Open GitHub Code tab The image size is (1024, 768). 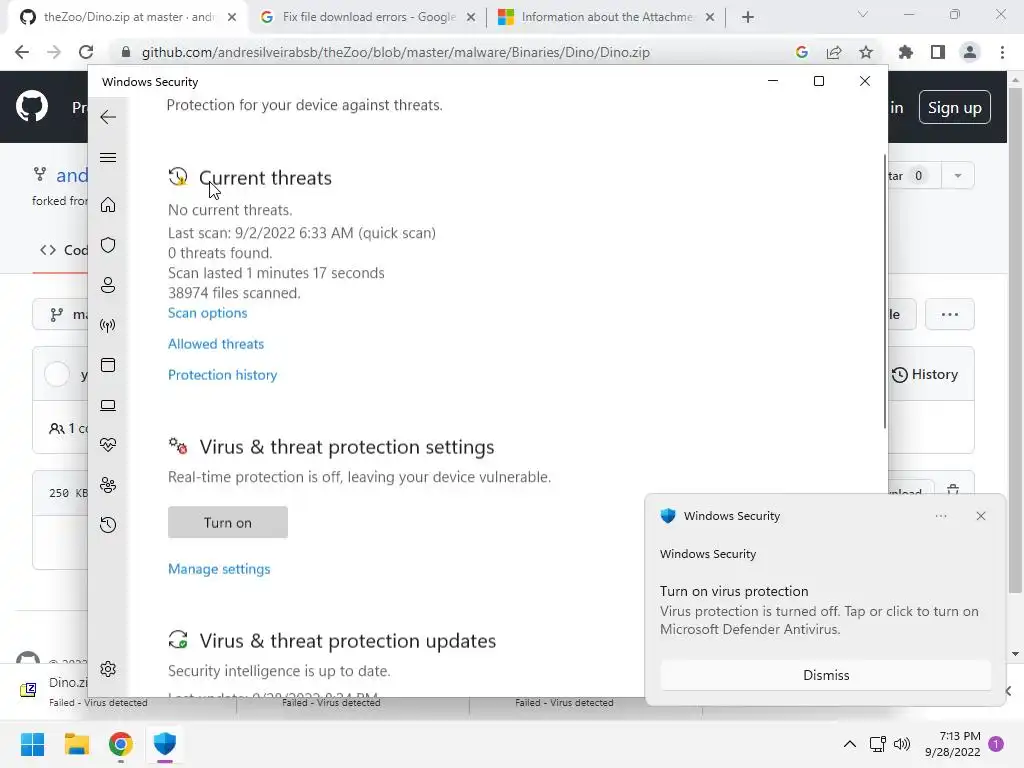pyautogui.click(x=63, y=250)
